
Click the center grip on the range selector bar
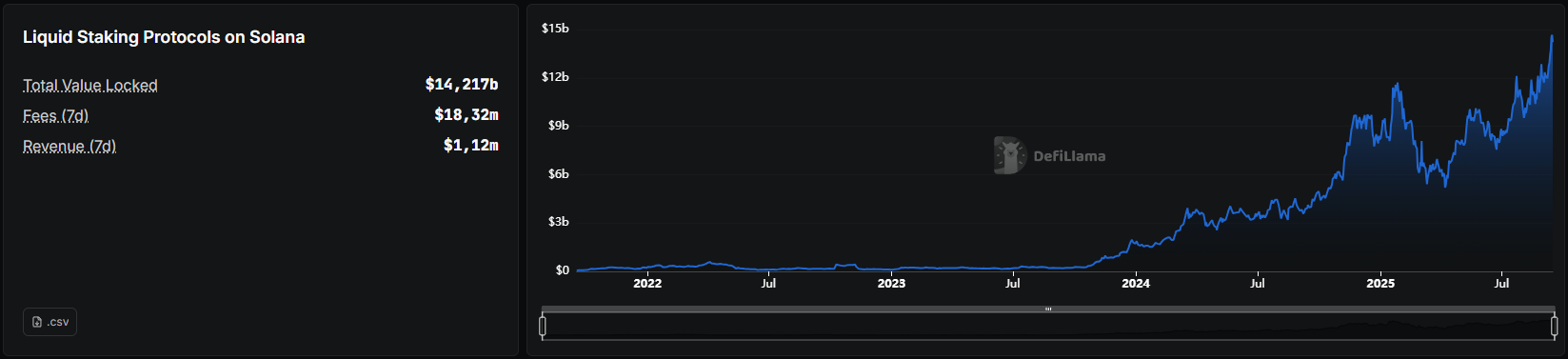1048,309
